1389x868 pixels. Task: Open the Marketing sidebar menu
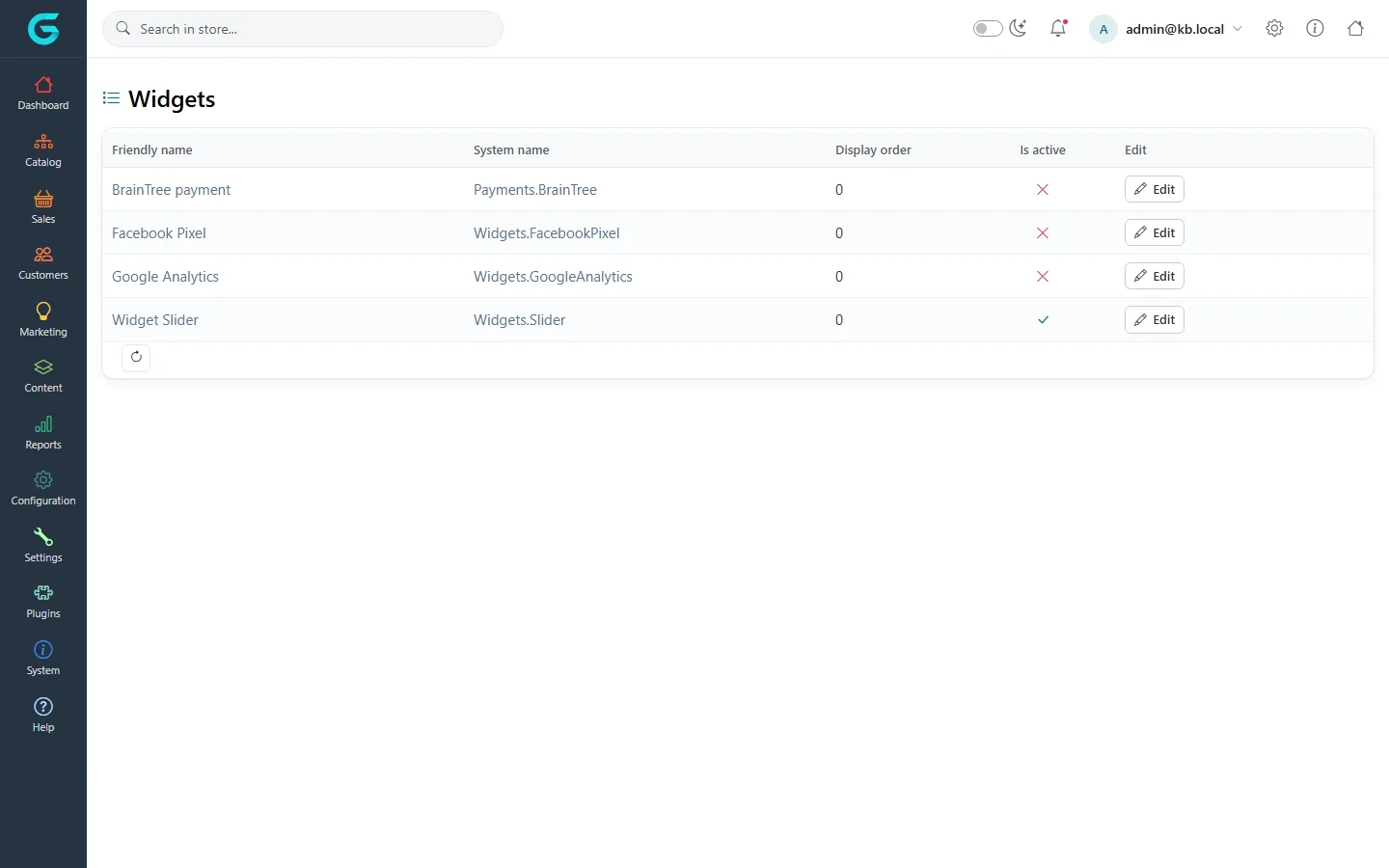click(43, 320)
